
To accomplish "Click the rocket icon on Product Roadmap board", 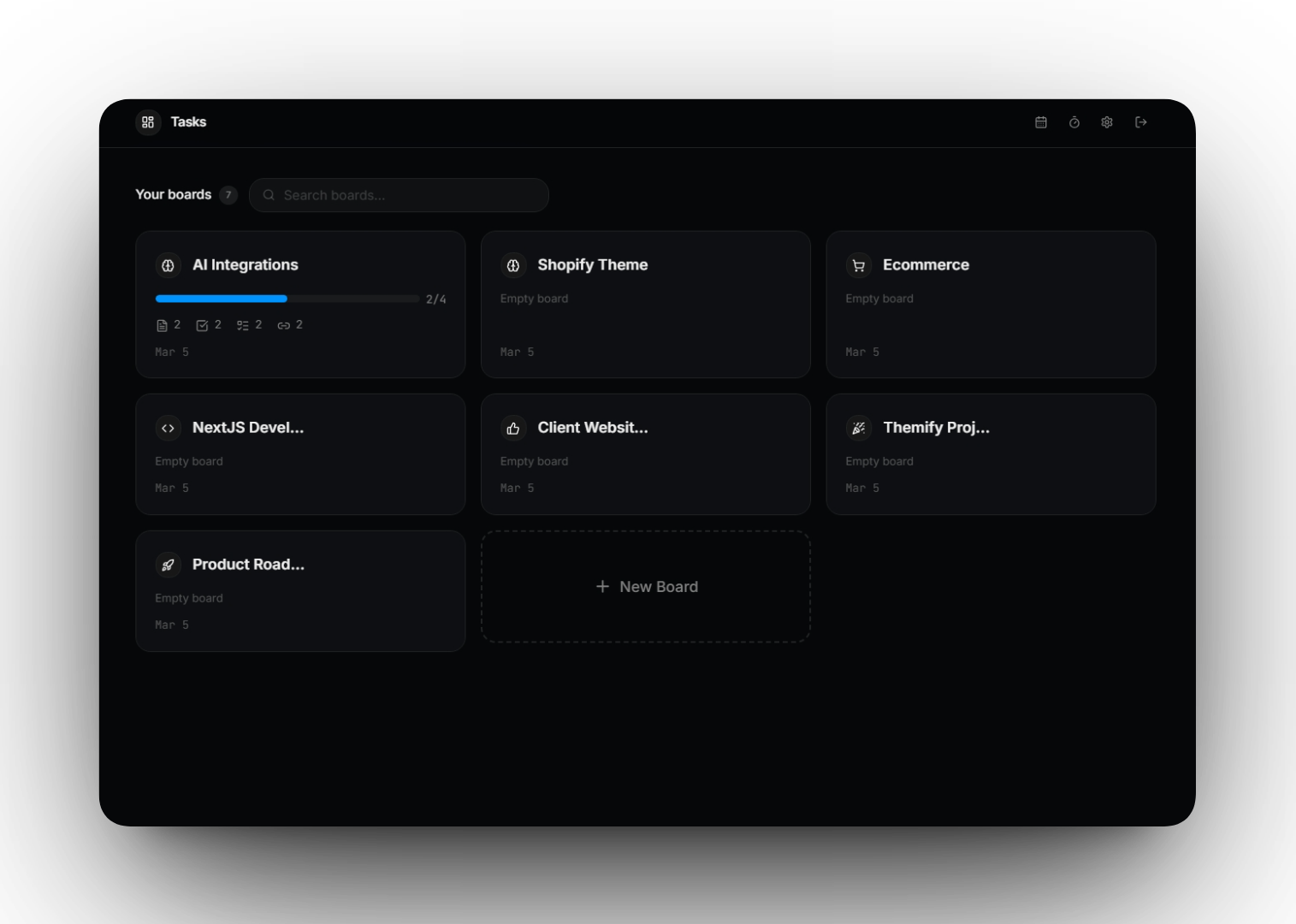I will [x=169, y=565].
